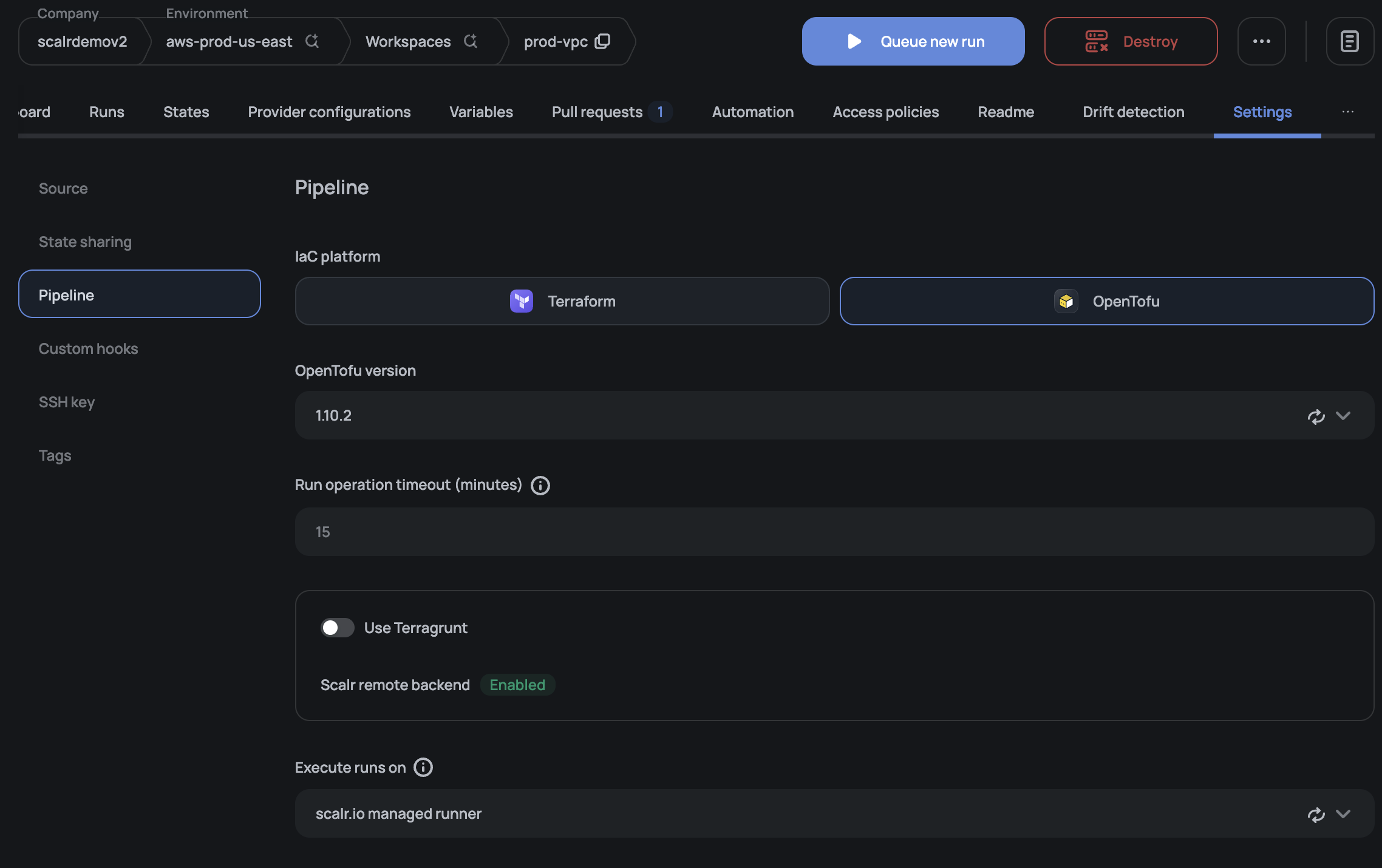Click the partially visible Dashboard tab
This screenshot has width=1382, height=868.
pos(35,112)
